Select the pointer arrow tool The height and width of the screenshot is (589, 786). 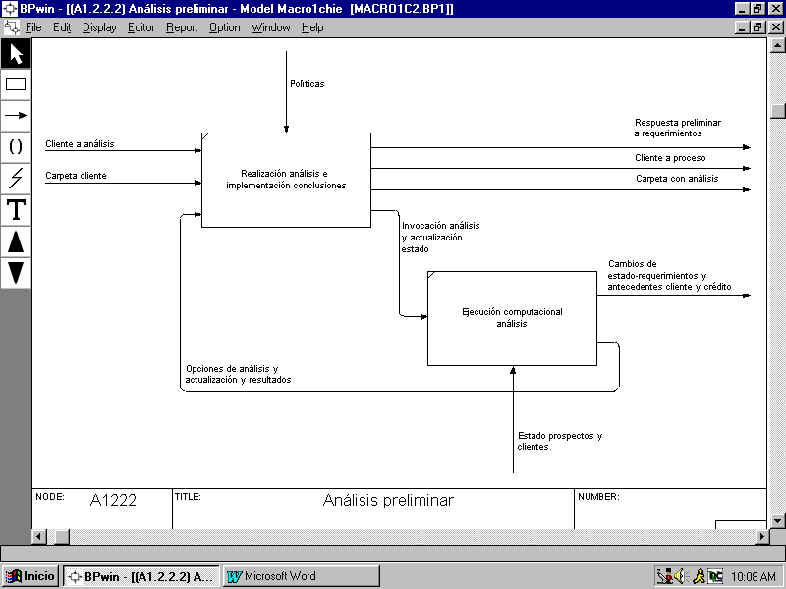pos(16,53)
